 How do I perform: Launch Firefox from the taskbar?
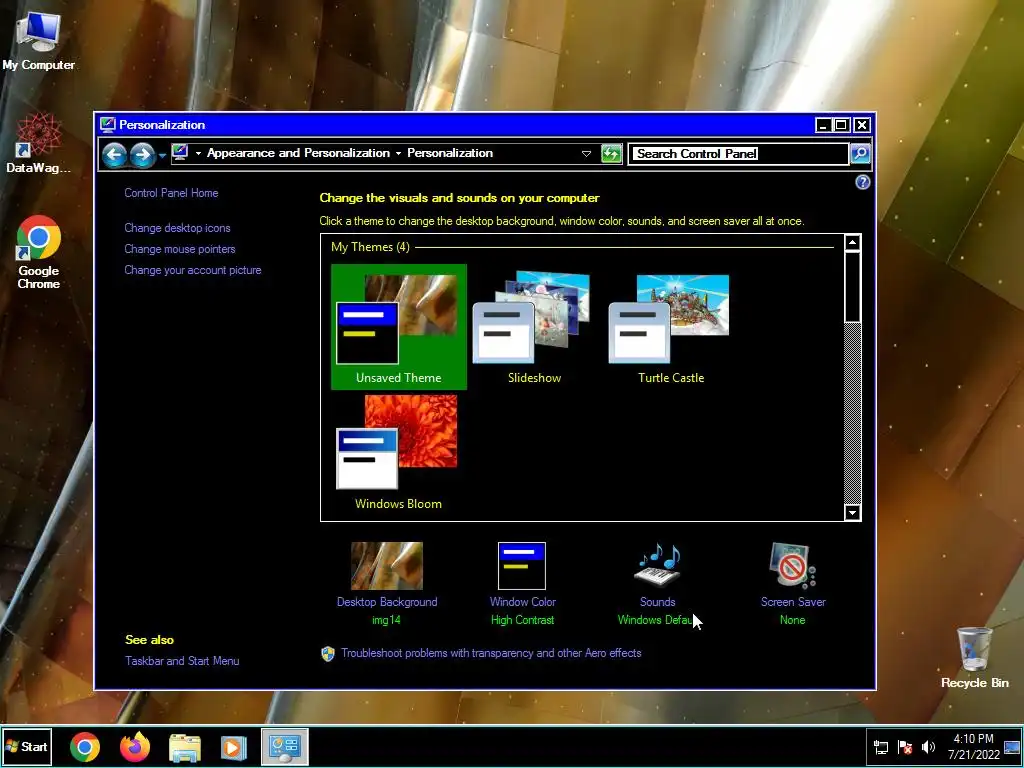[x=135, y=747]
